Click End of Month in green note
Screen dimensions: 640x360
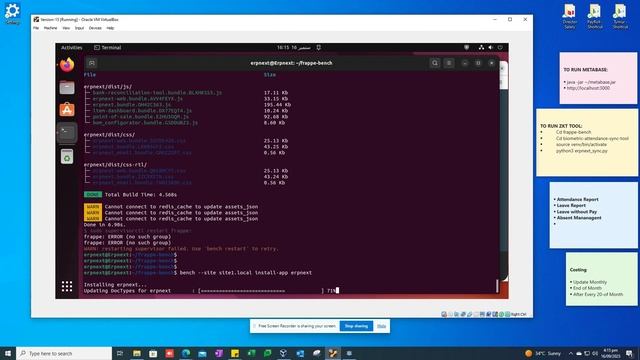point(587,288)
